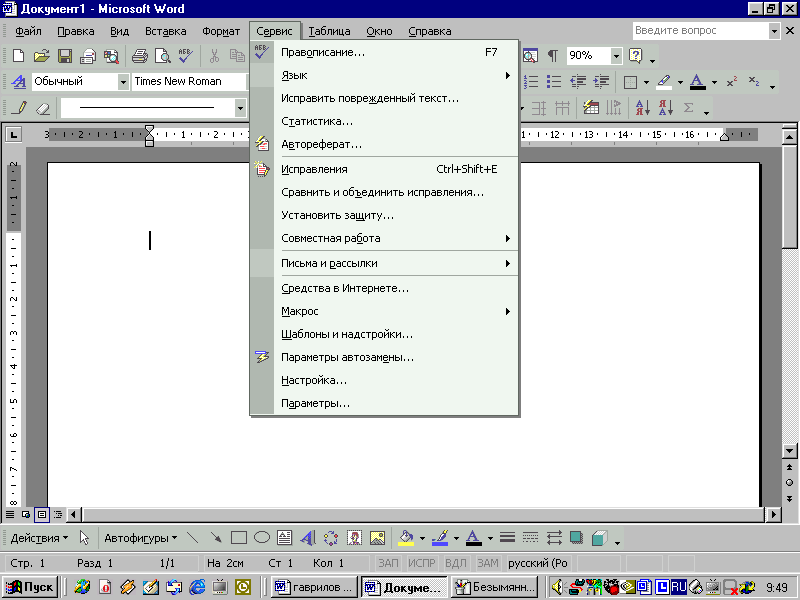The width and height of the screenshot is (800, 600).
Task: Switch to гаврилов taskbar window
Action: [313, 587]
